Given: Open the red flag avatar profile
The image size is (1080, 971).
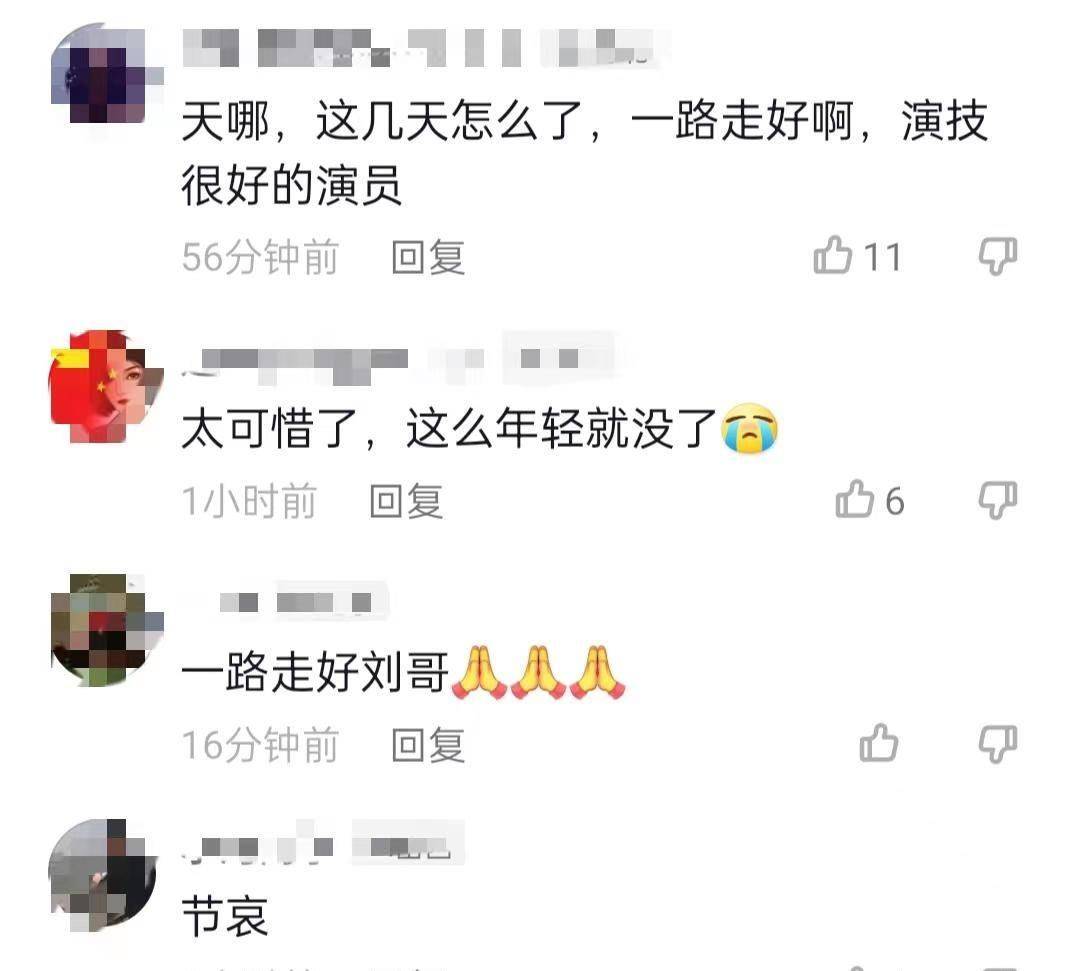Looking at the screenshot, I should 105,386.
